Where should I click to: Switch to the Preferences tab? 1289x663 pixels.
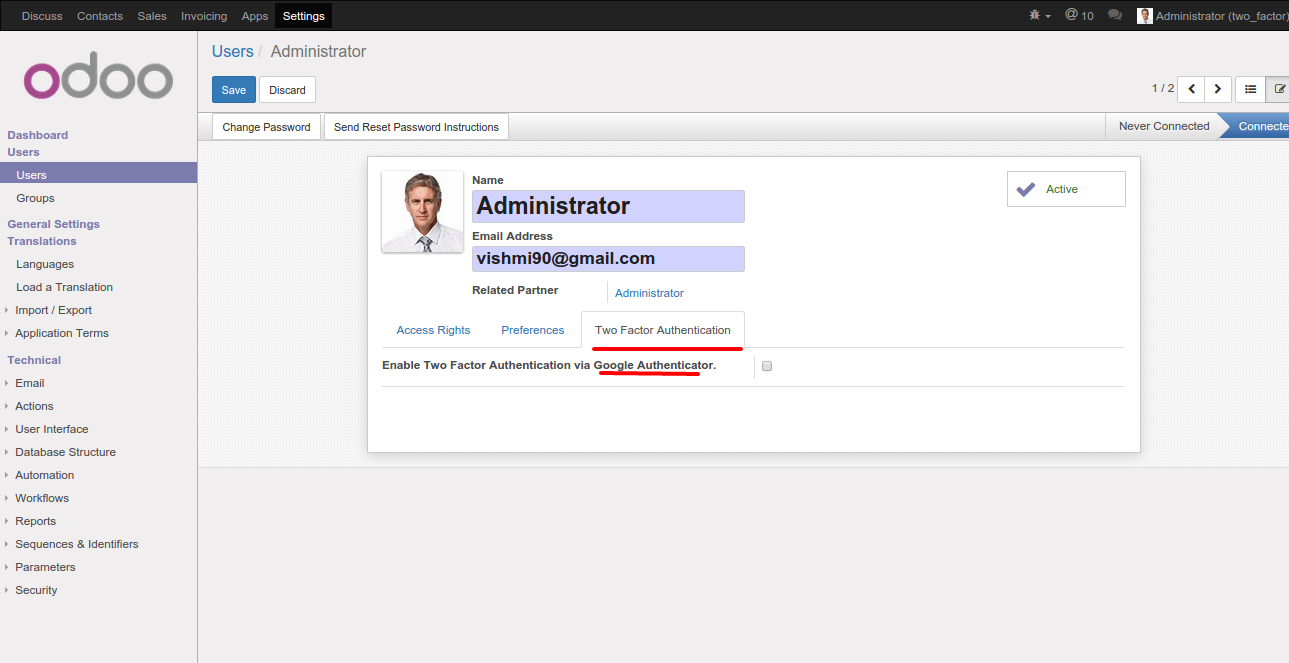point(532,330)
